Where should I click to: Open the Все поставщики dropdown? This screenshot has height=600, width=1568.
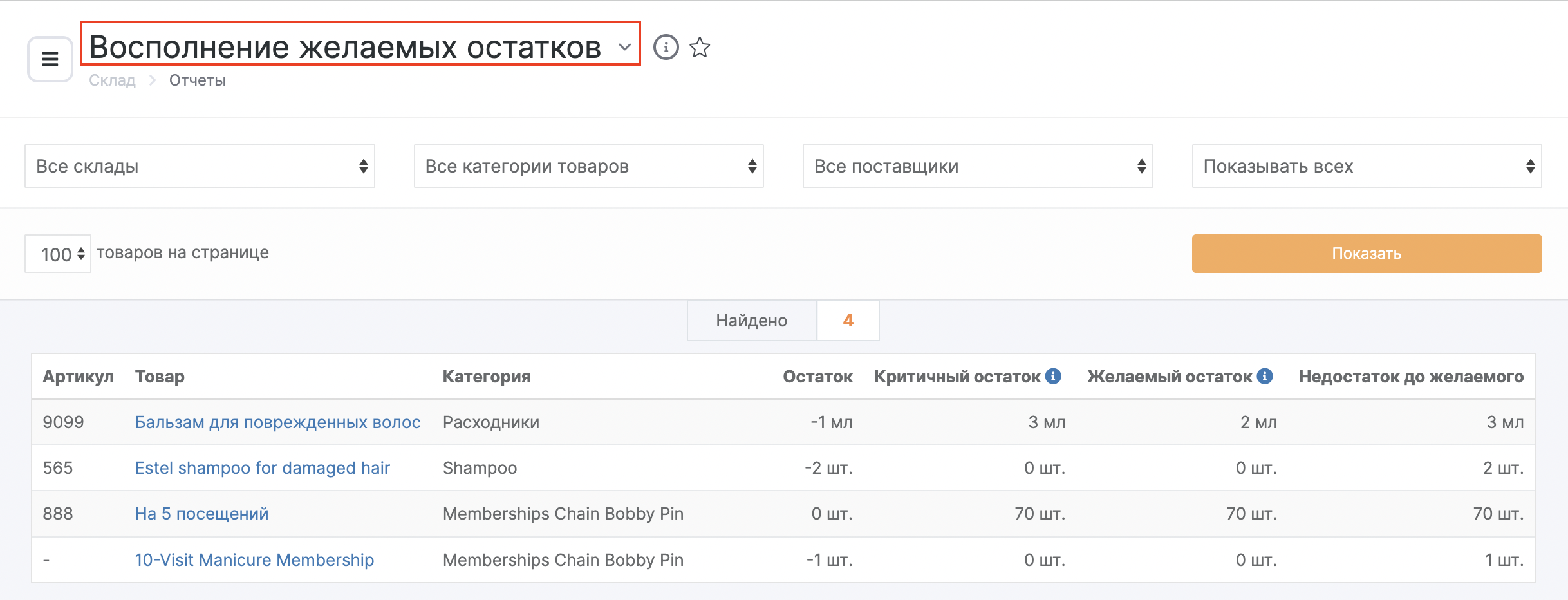tap(977, 166)
